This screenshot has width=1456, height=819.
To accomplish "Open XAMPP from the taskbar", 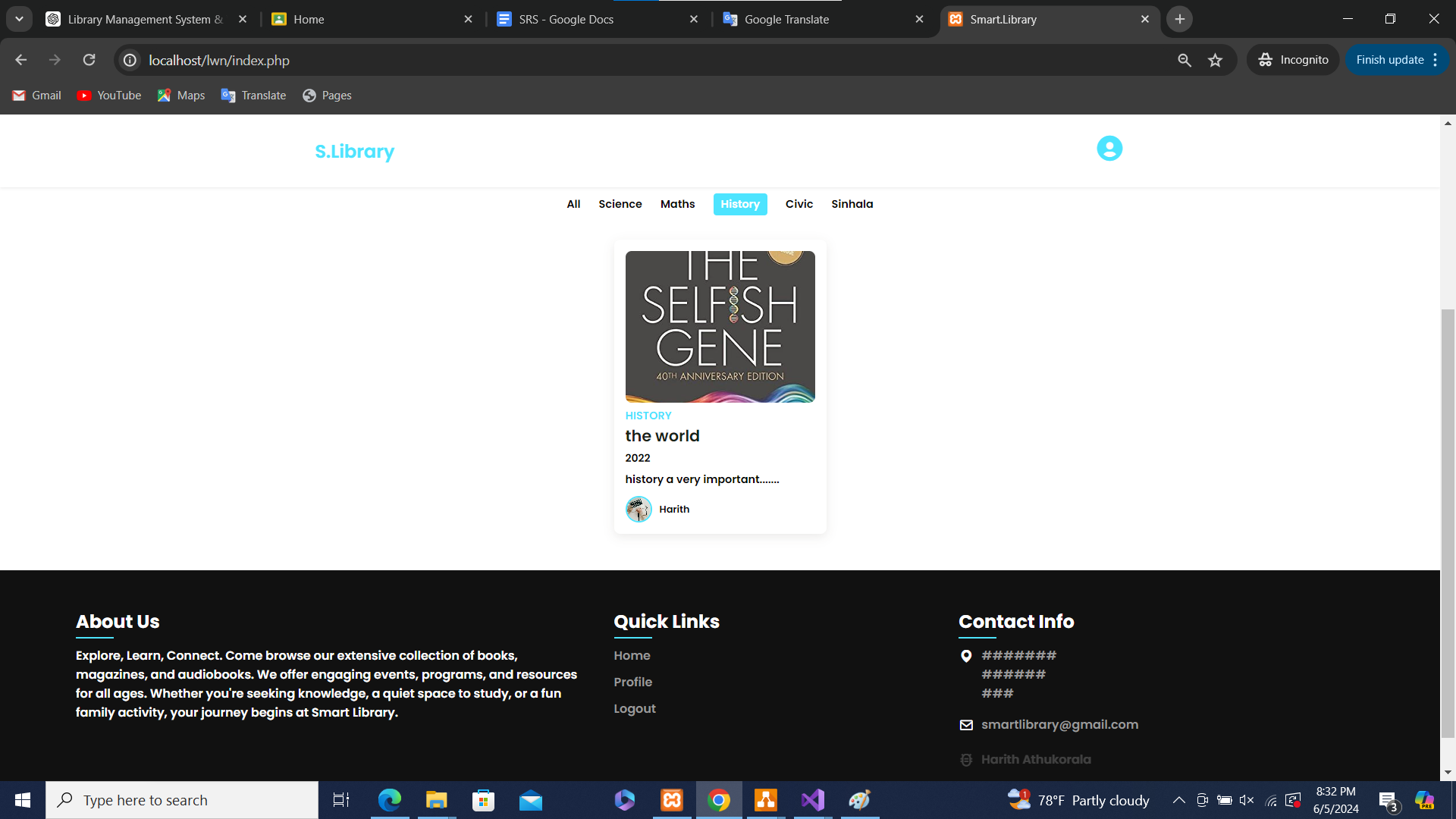I will pos(672,800).
